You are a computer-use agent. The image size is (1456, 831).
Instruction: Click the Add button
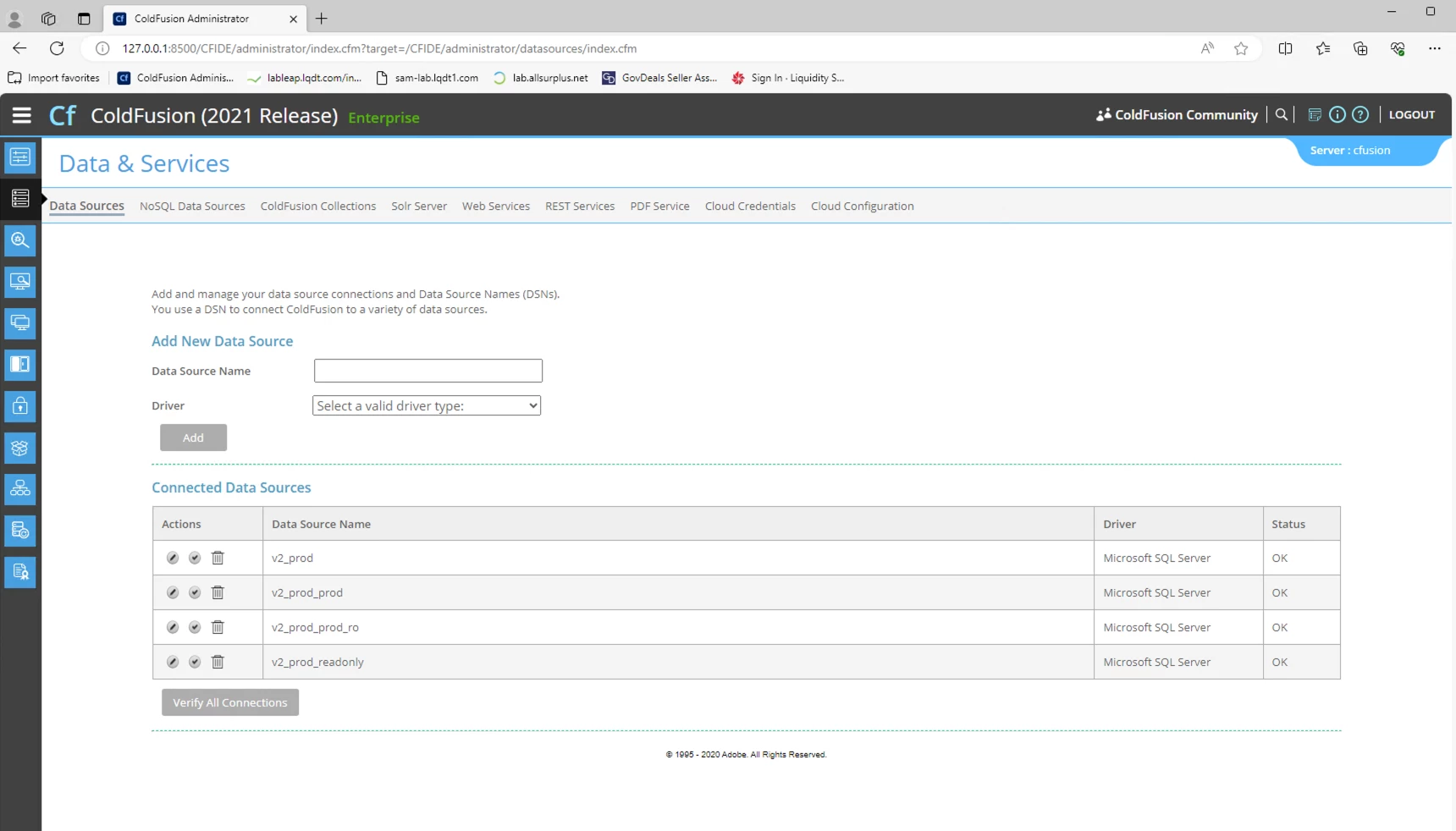click(193, 438)
